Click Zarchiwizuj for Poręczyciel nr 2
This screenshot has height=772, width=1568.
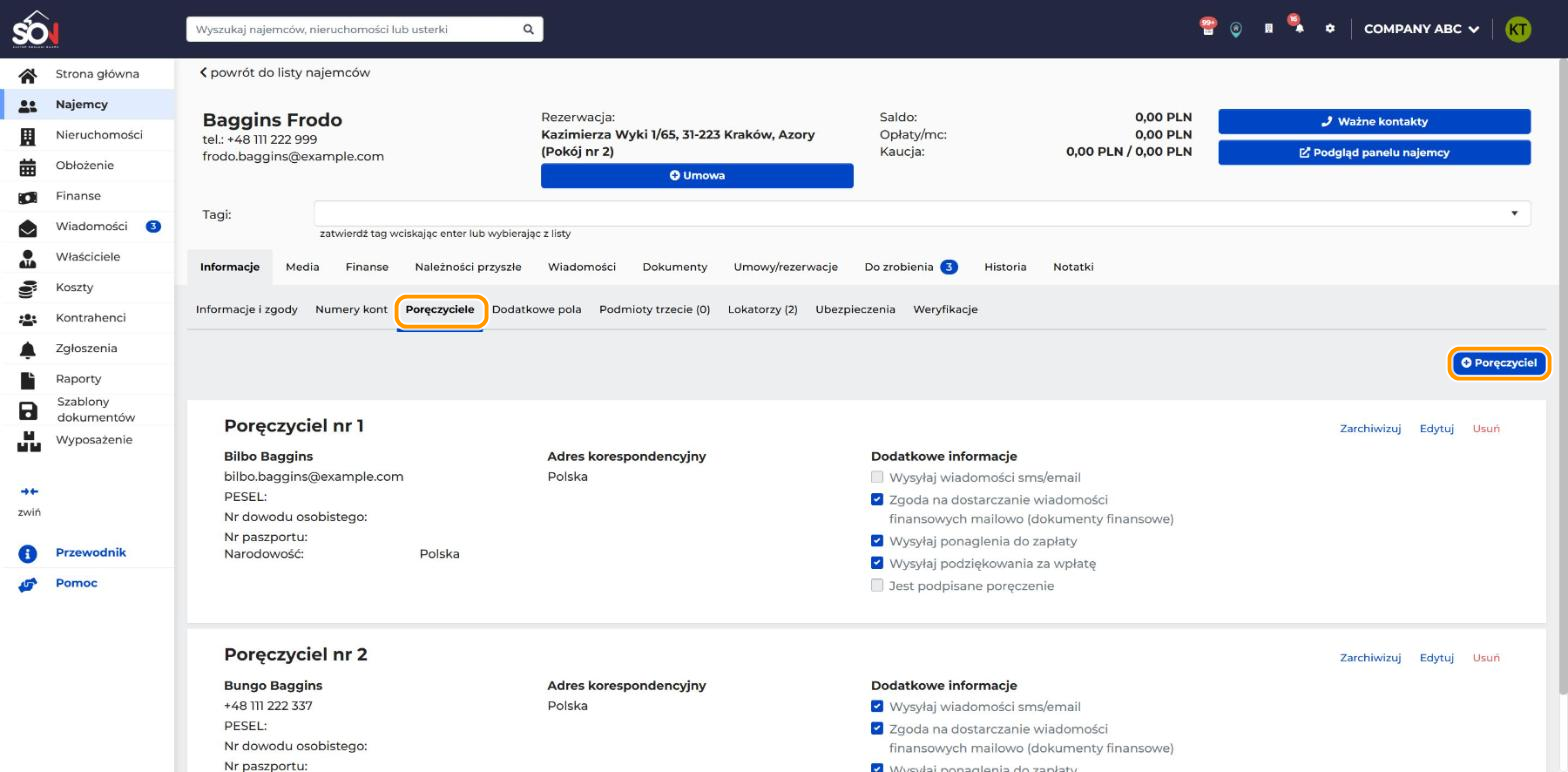[1370, 658]
